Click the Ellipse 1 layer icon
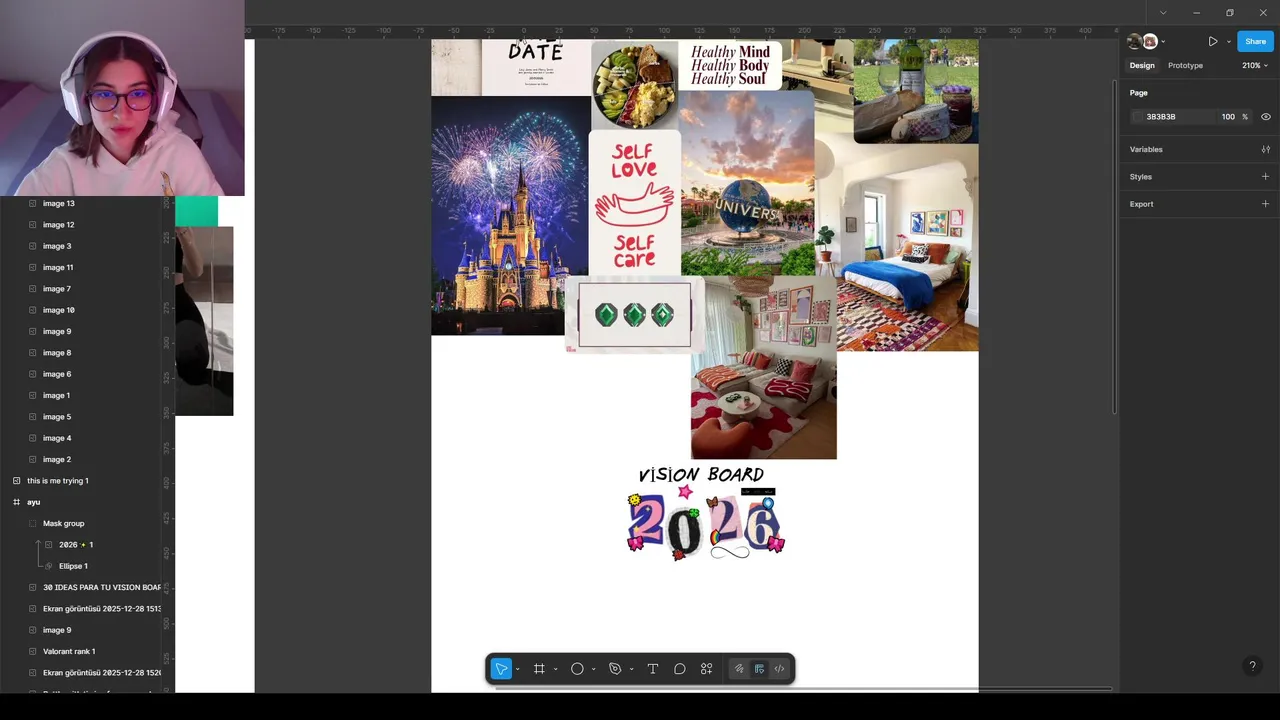This screenshot has height=720, width=1280. click(x=48, y=566)
